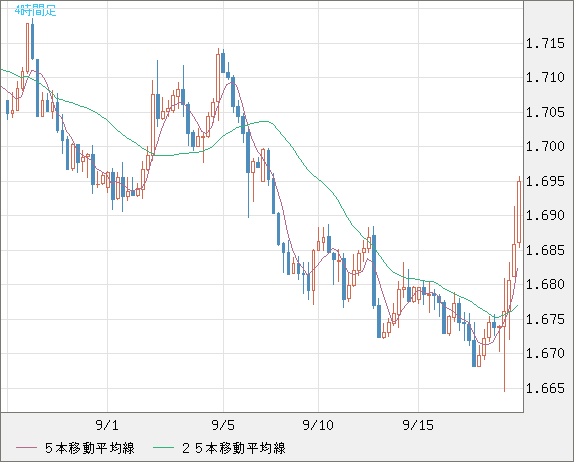Image resolution: width=574 pixels, height=462 pixels.
Task: Click the 25本移動平均線 legend label
Action: click(234, 448)
